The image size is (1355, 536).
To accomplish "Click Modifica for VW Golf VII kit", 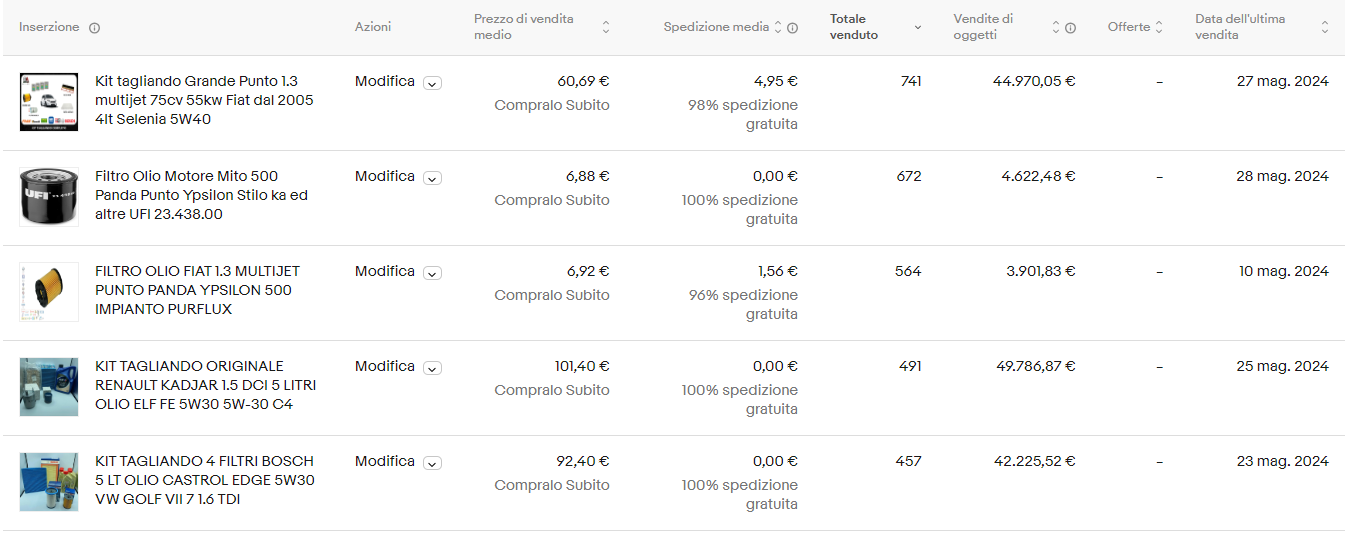I will pos(385,461).
